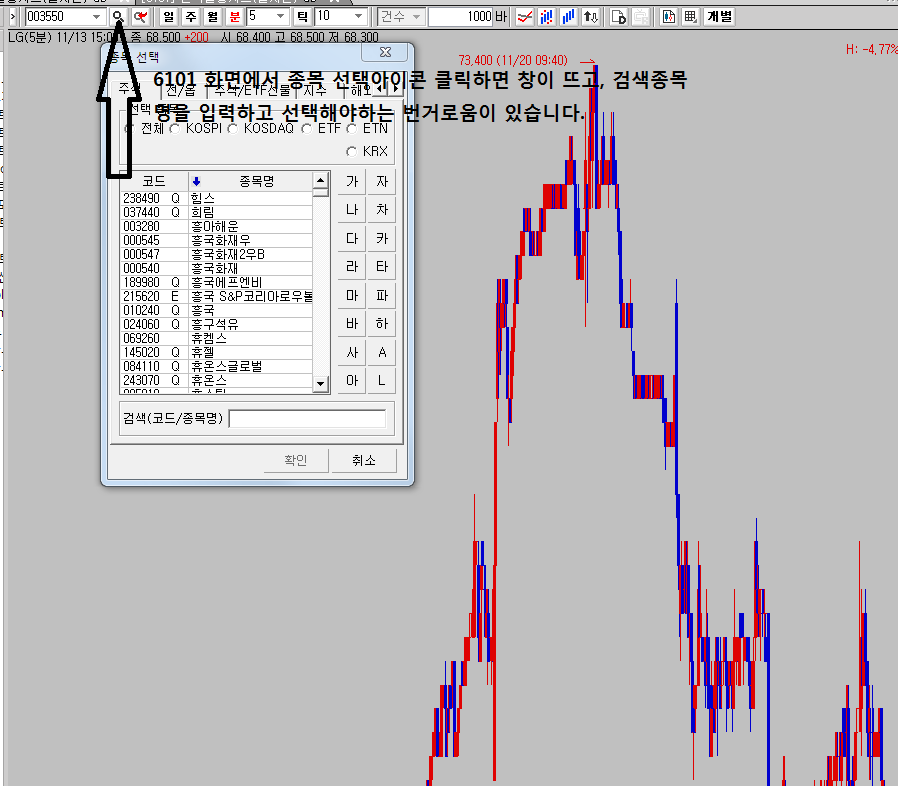Open the minute interval dropdown showing 5

click(x=280, y=17)
